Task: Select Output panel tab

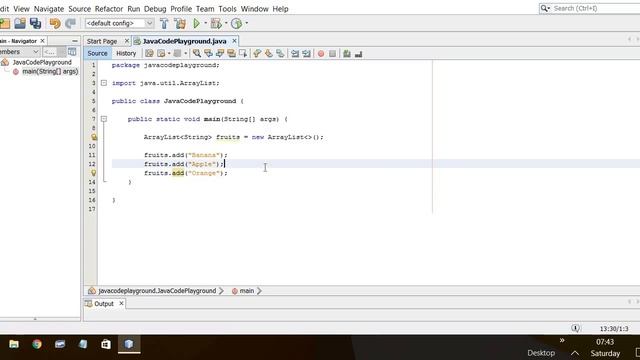Action: click(x=104, y=304)
